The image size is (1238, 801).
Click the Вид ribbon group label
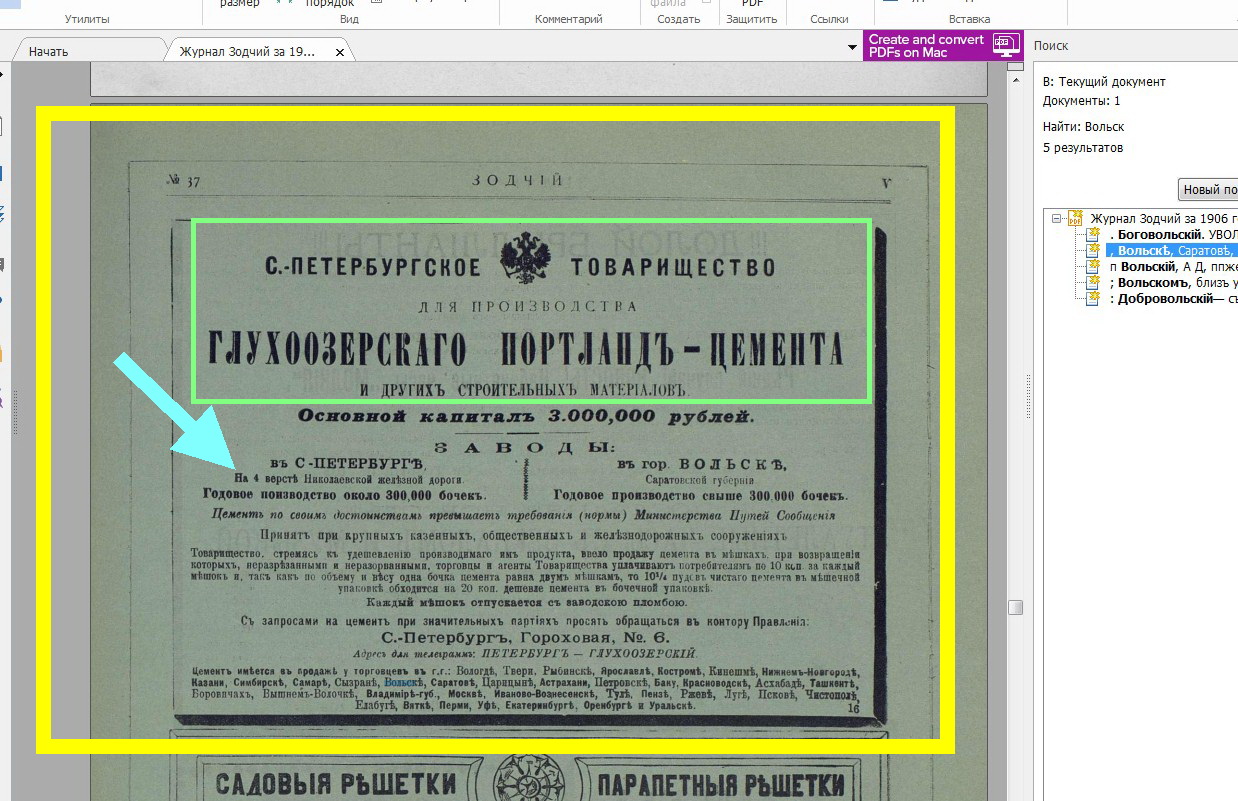pyautogui.click(x=349, y=19)
